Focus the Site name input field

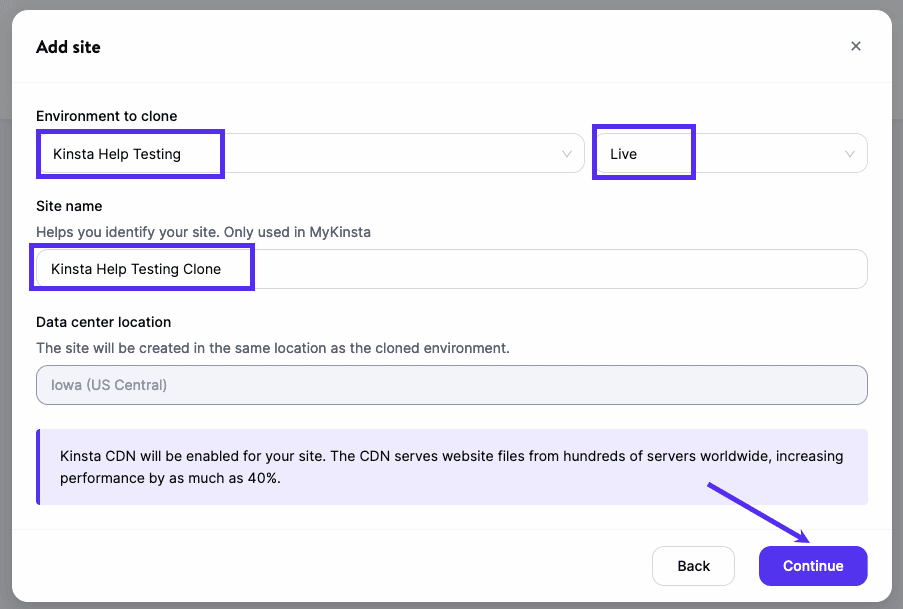click(550, 269)
